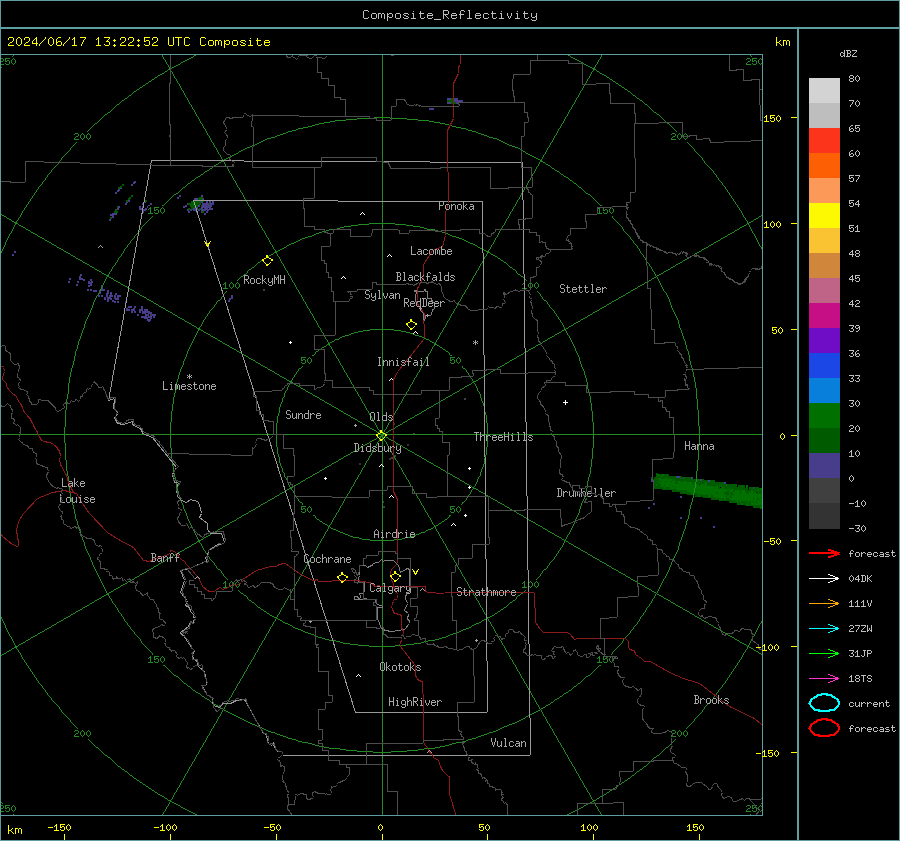Click the bright red swatch between 65 and 60
The height and width of the screenshot is (841, 900).
tap(824, 141)
